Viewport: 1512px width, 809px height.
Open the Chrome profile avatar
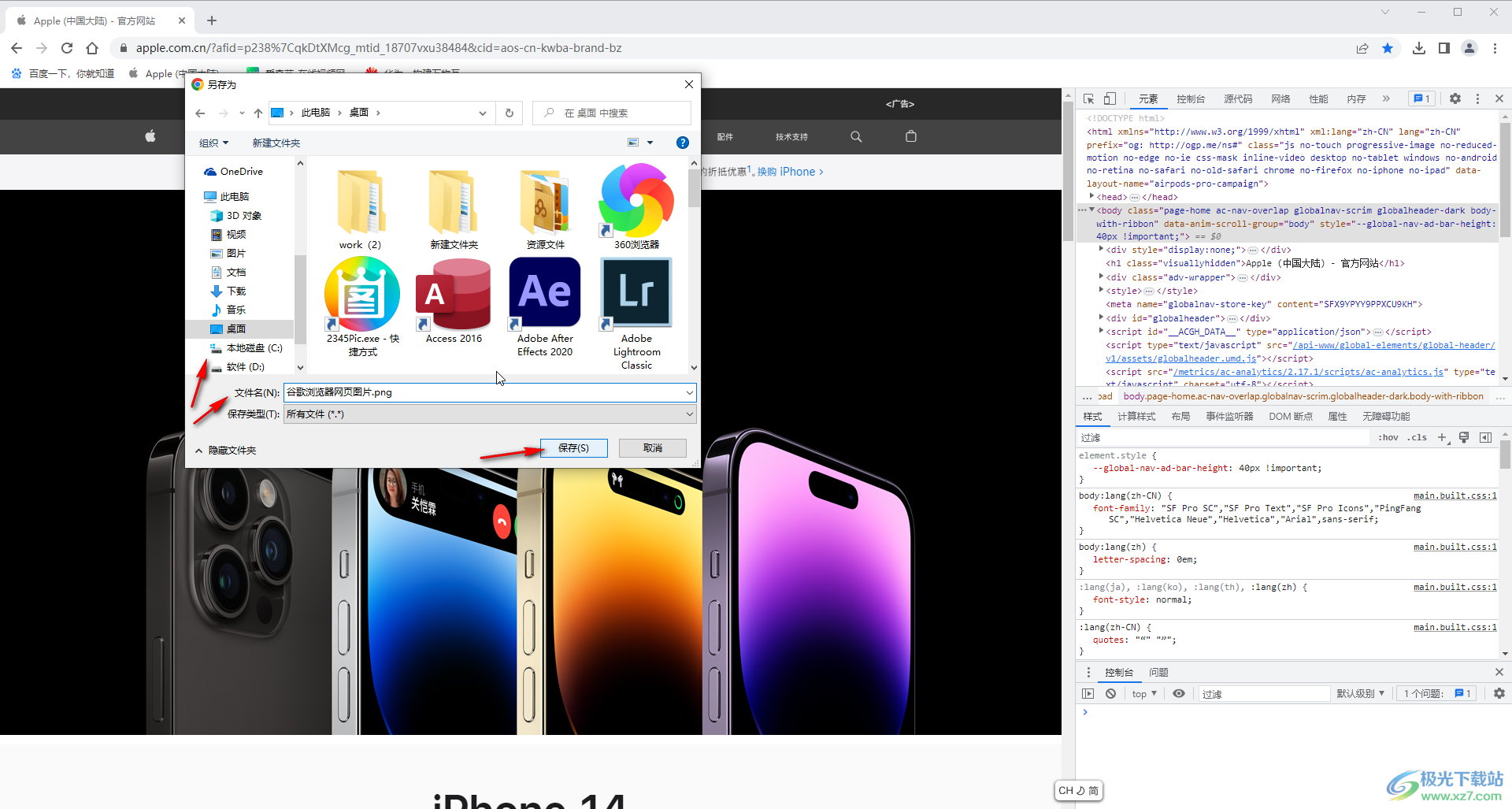point(1469,48)
